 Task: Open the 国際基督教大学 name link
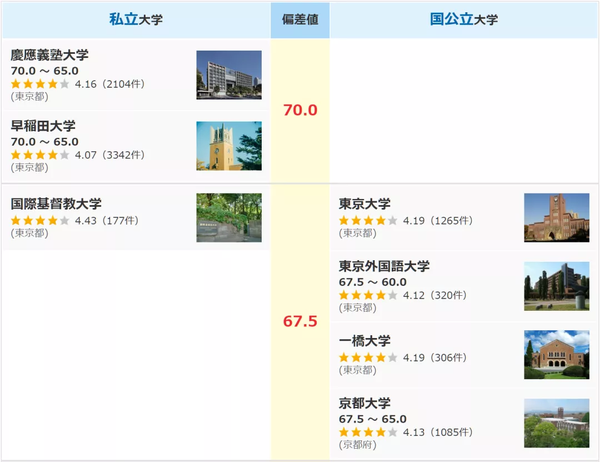click(x=56, y=204)
